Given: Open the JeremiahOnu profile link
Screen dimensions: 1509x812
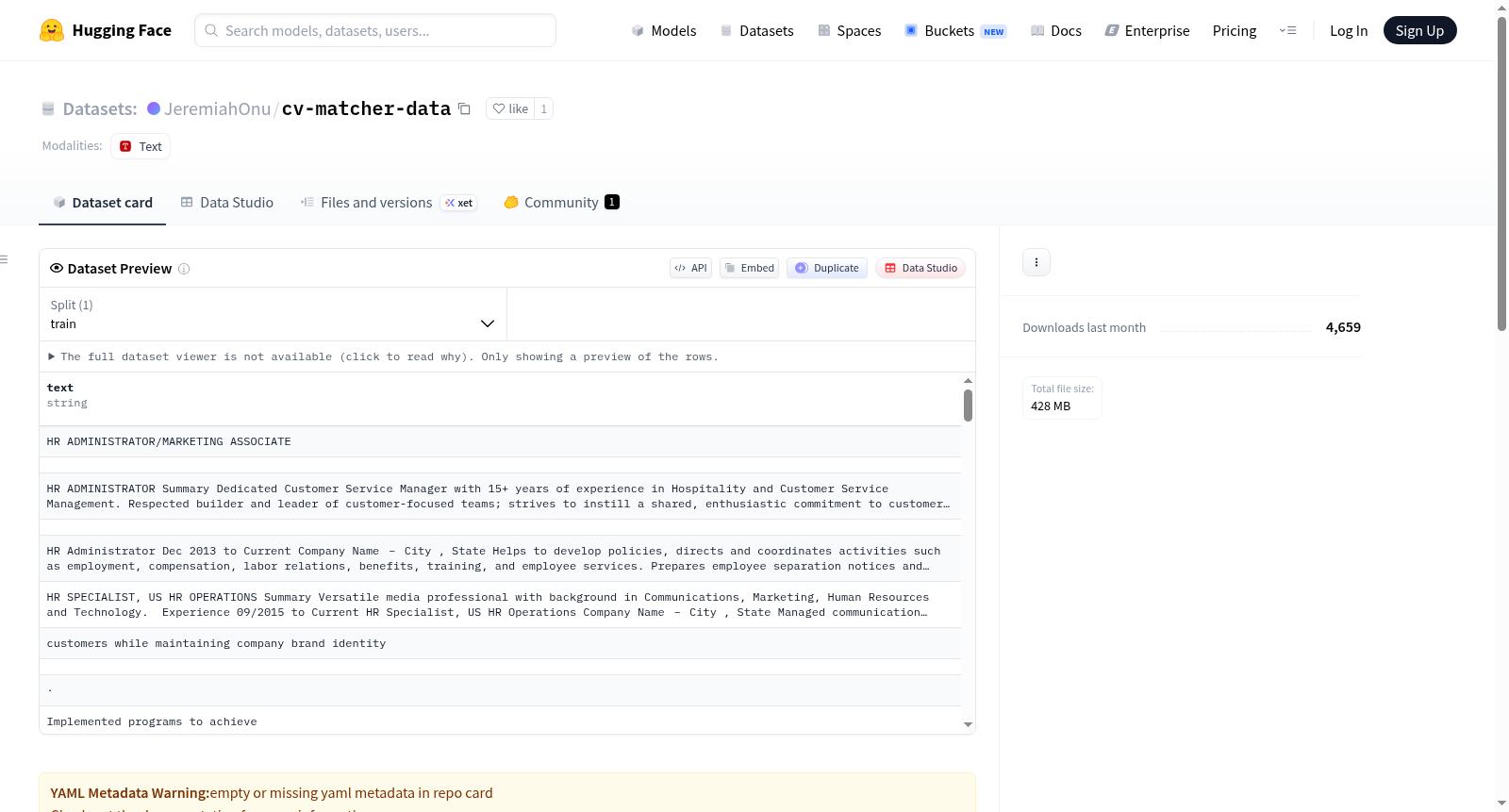Looking at the screenshot, I should point(217,108).
